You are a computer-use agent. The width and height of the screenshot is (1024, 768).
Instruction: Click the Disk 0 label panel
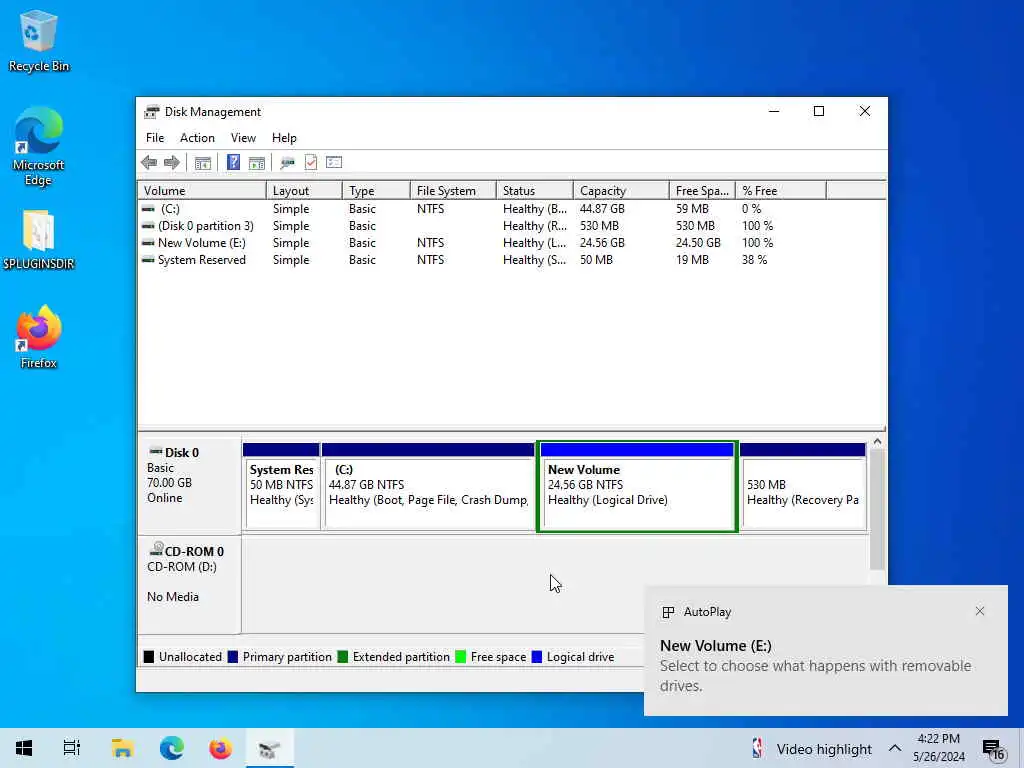189,485
